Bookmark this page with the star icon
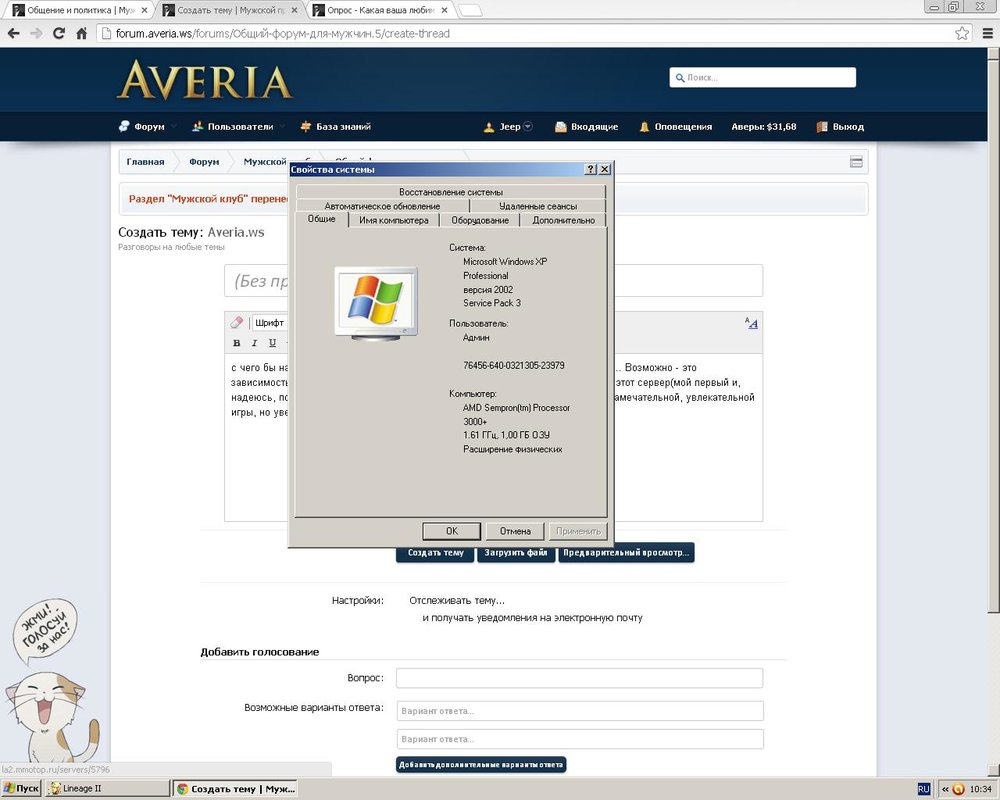 pos(962,33)
